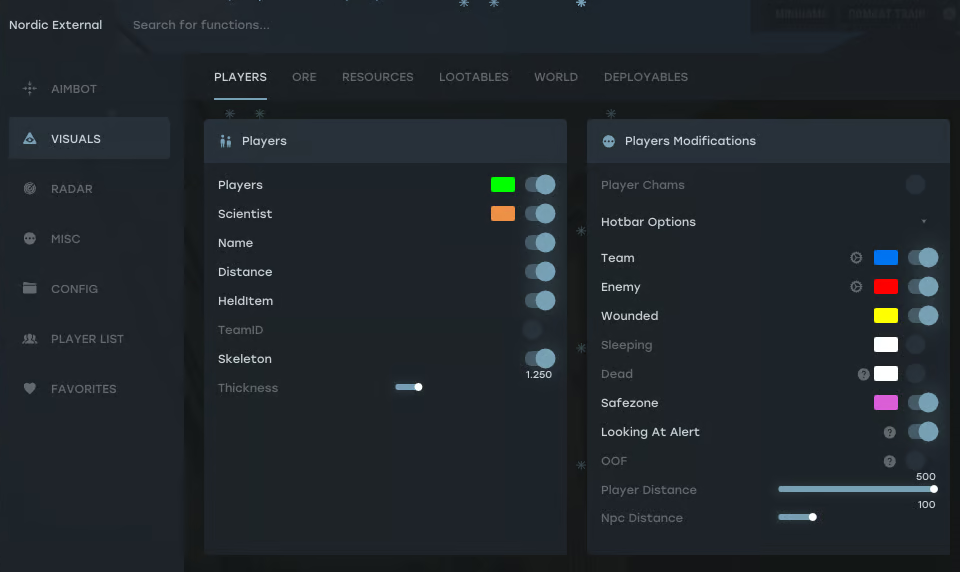Open the Player List section
This screenshot has height=572, width=960.
[89, 339]
